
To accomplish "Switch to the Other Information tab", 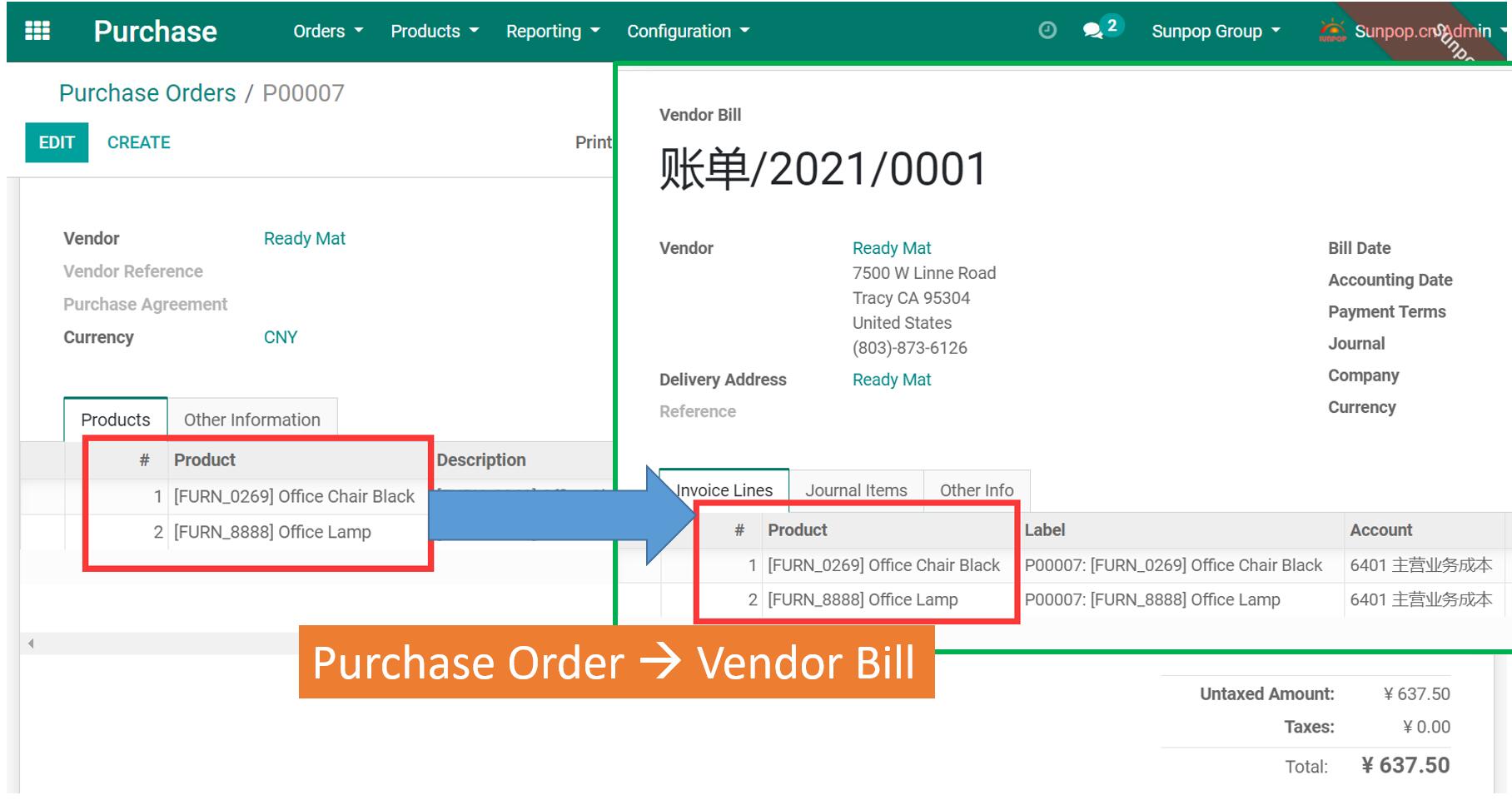I will pyautogui.click(x=251, y=420).
